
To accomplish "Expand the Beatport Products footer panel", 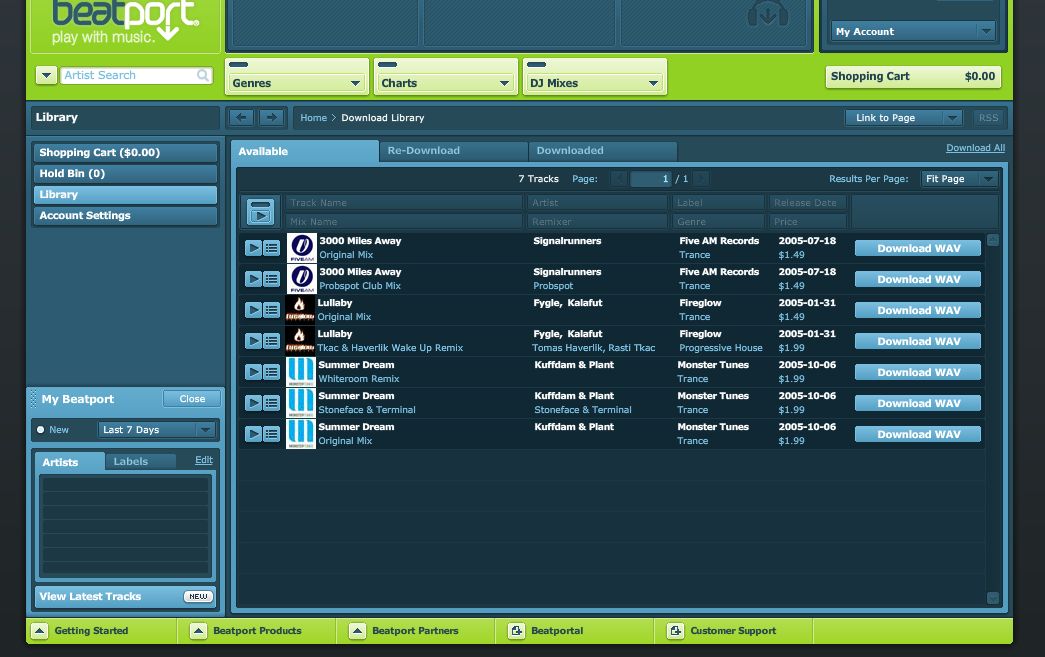I will point(198,631).
